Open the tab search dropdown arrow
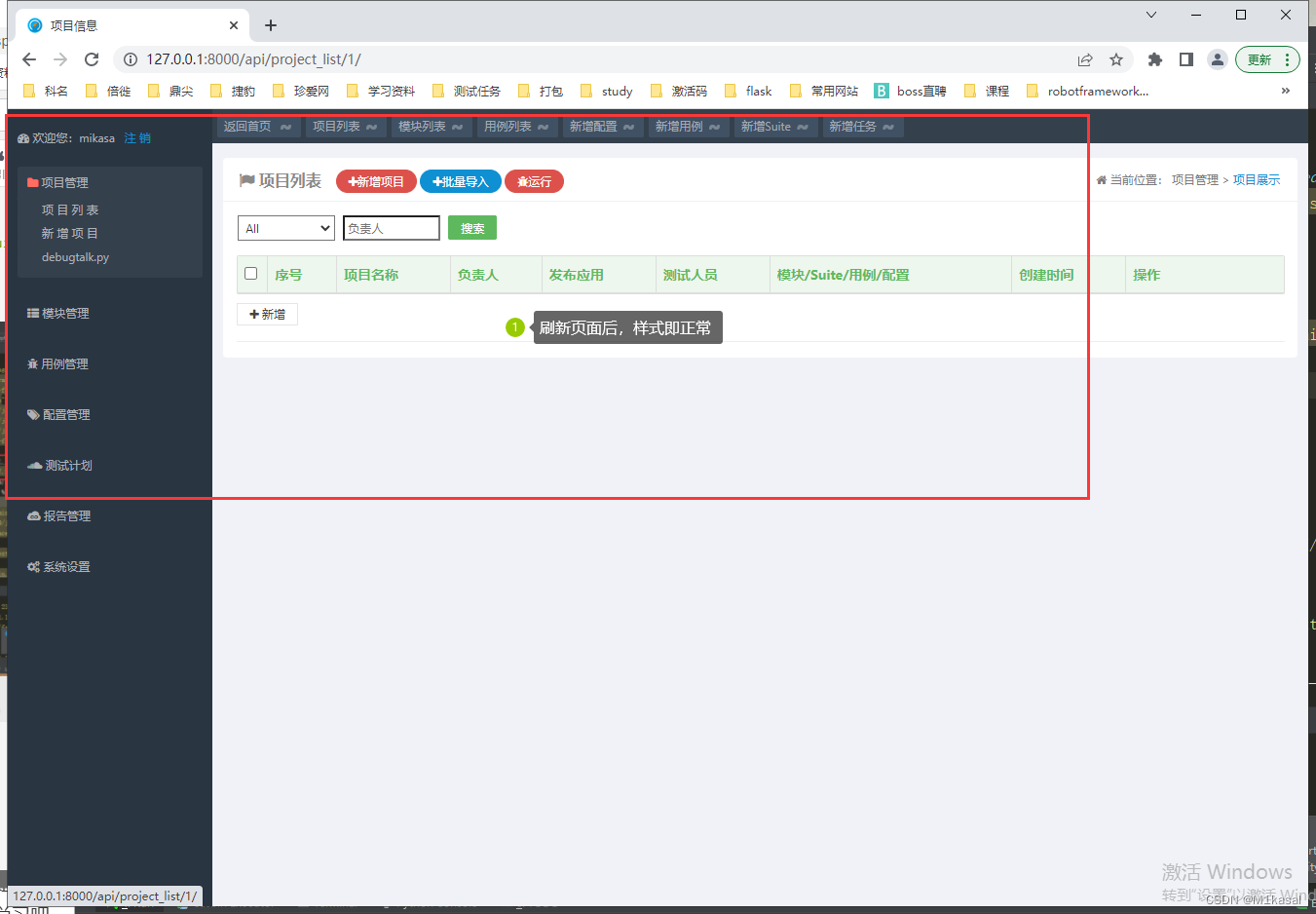Viewport: 1316px width, 914px height. 1151,15
